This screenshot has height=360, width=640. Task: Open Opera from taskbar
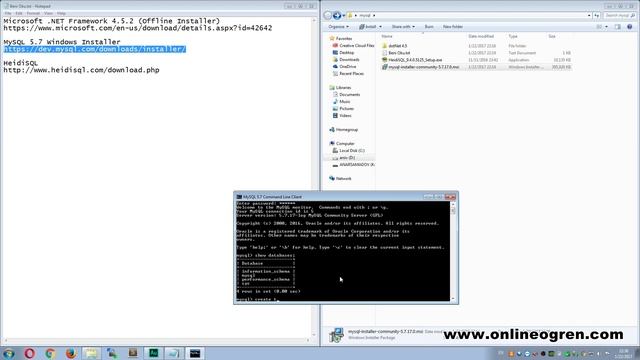click(29, 353)
